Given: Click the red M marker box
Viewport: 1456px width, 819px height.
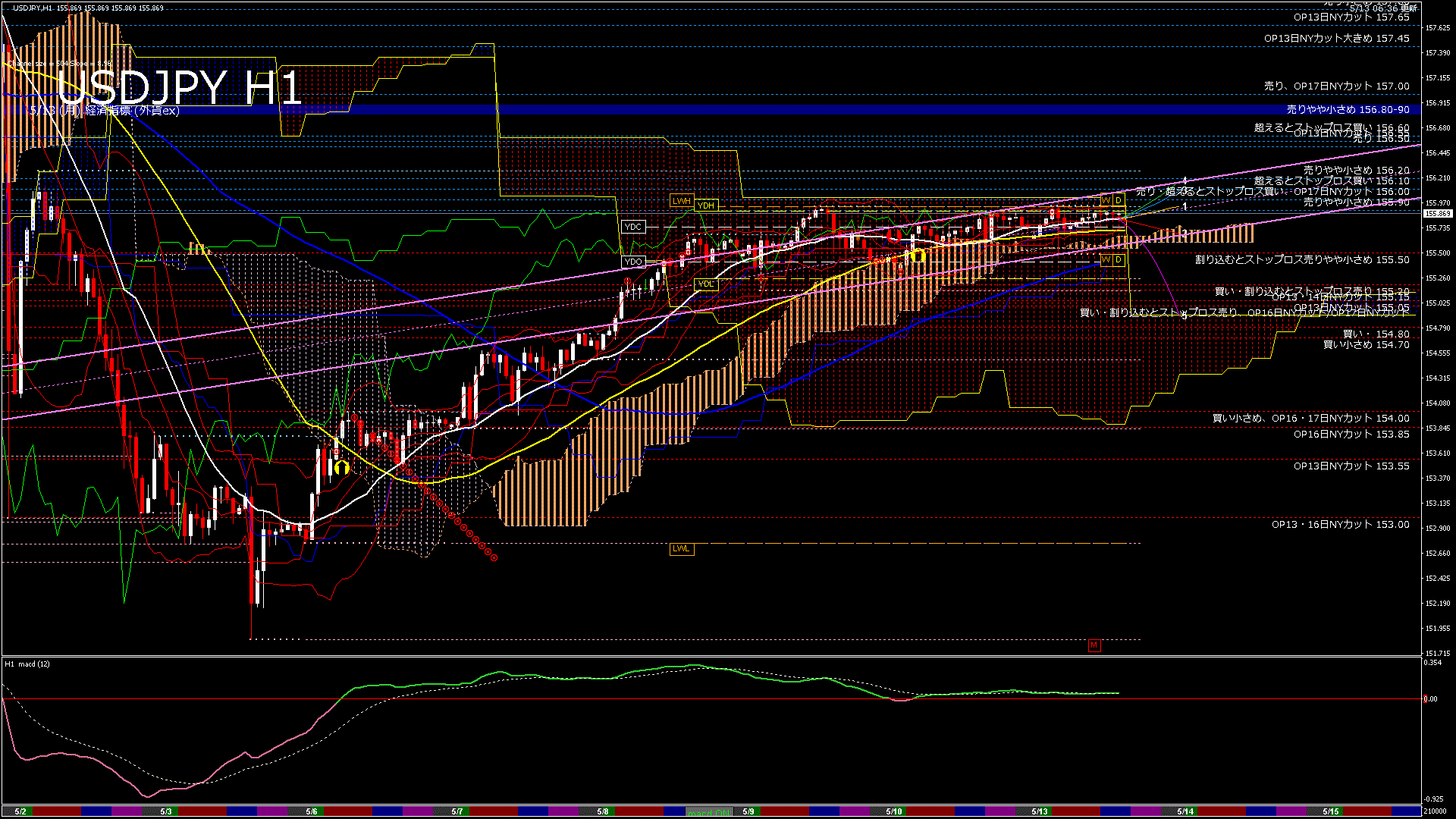Looking at the screenshot, I should coord(1094,645).
